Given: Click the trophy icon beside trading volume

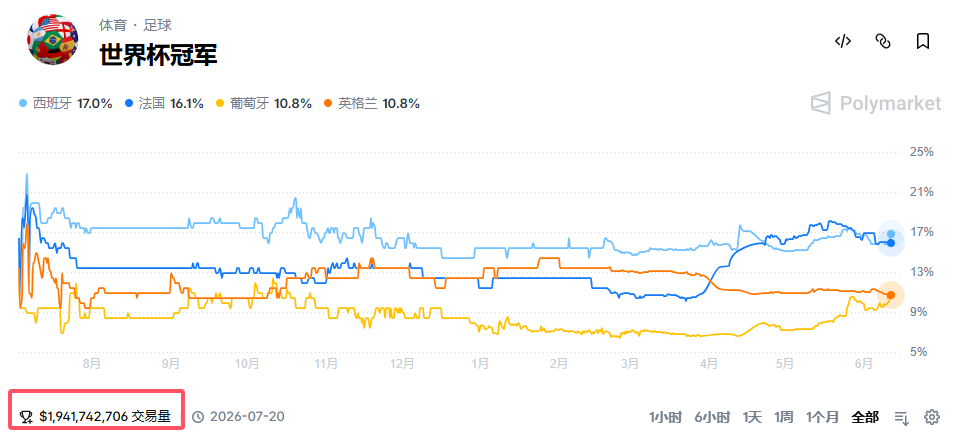Looking at the screenshot, I should coord(26,417).
